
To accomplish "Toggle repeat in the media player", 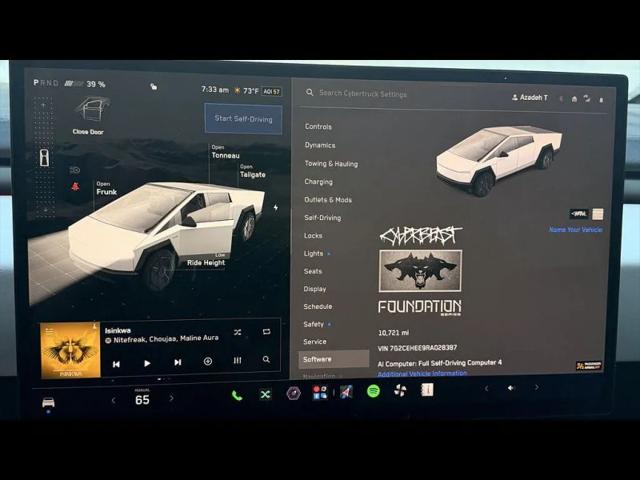I will [x=266, y=331].
